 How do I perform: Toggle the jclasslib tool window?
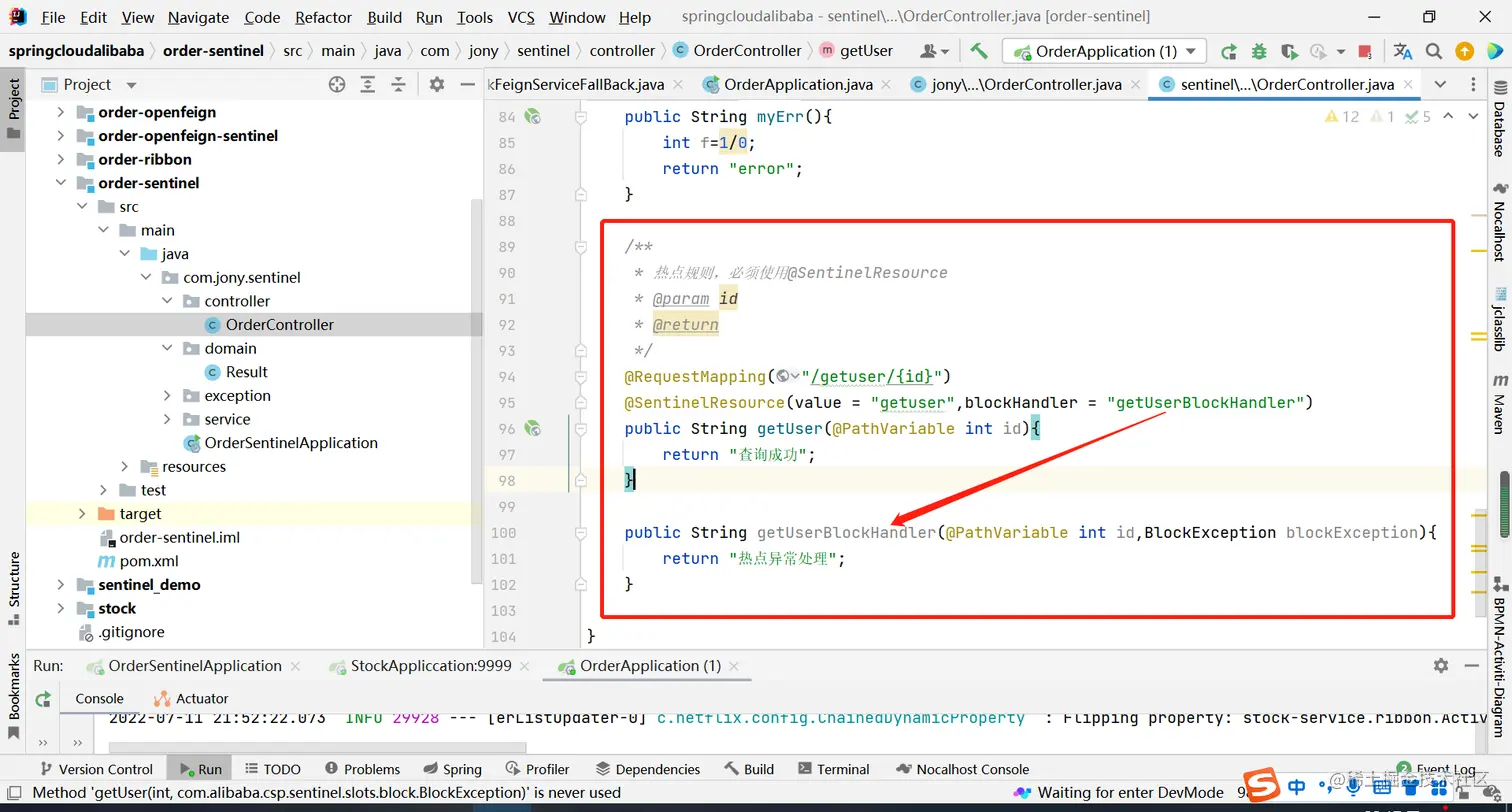pyautogui.click(x=1499, y=318)
